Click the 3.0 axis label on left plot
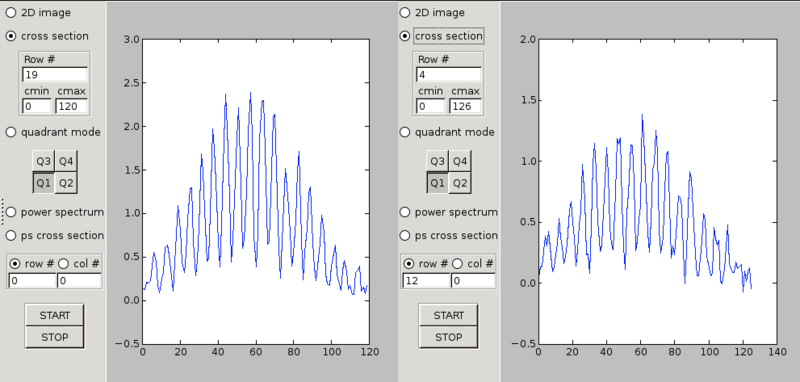The height and width of the screenshot is (382, 800). tap(131, 39)
